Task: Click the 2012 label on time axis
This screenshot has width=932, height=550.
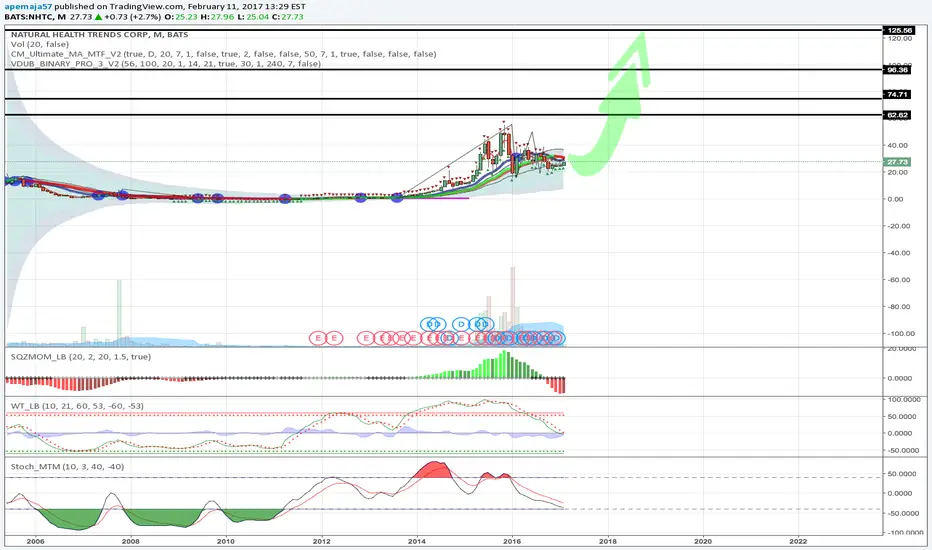Action: click(x=322, y=541)
